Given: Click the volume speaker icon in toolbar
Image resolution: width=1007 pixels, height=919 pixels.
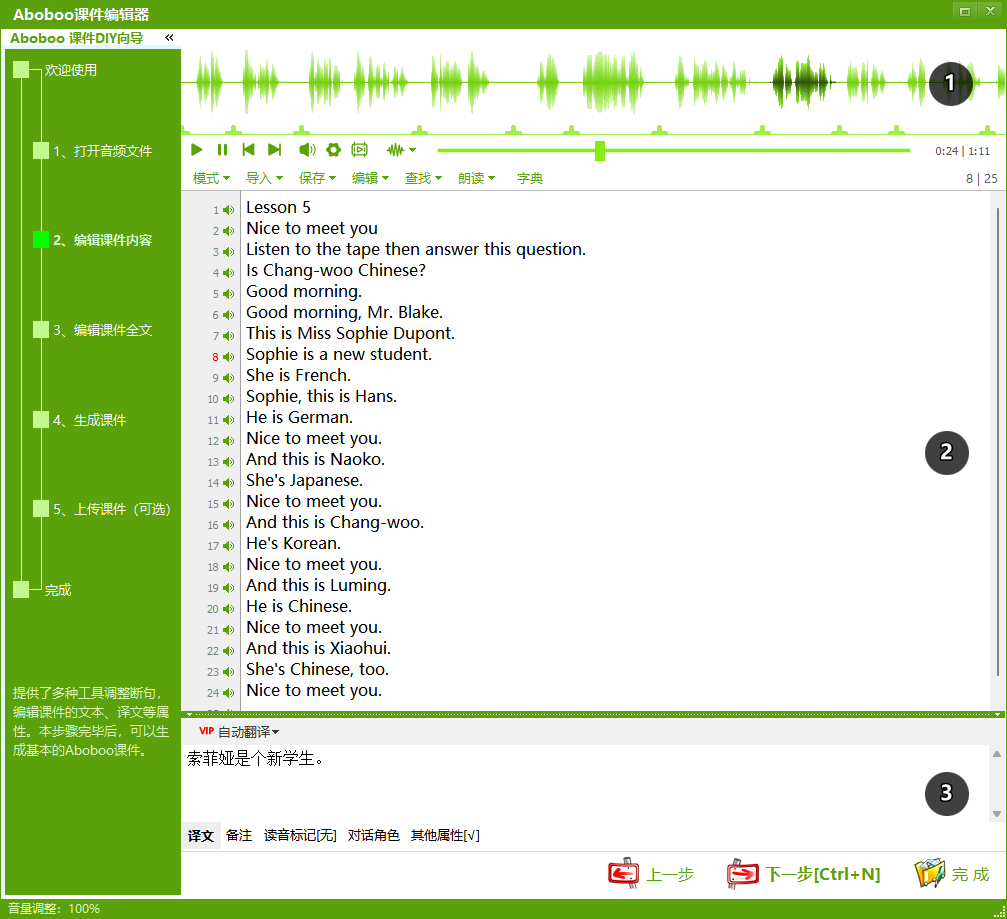Looking at the screenshot, I should pos(307,150).
